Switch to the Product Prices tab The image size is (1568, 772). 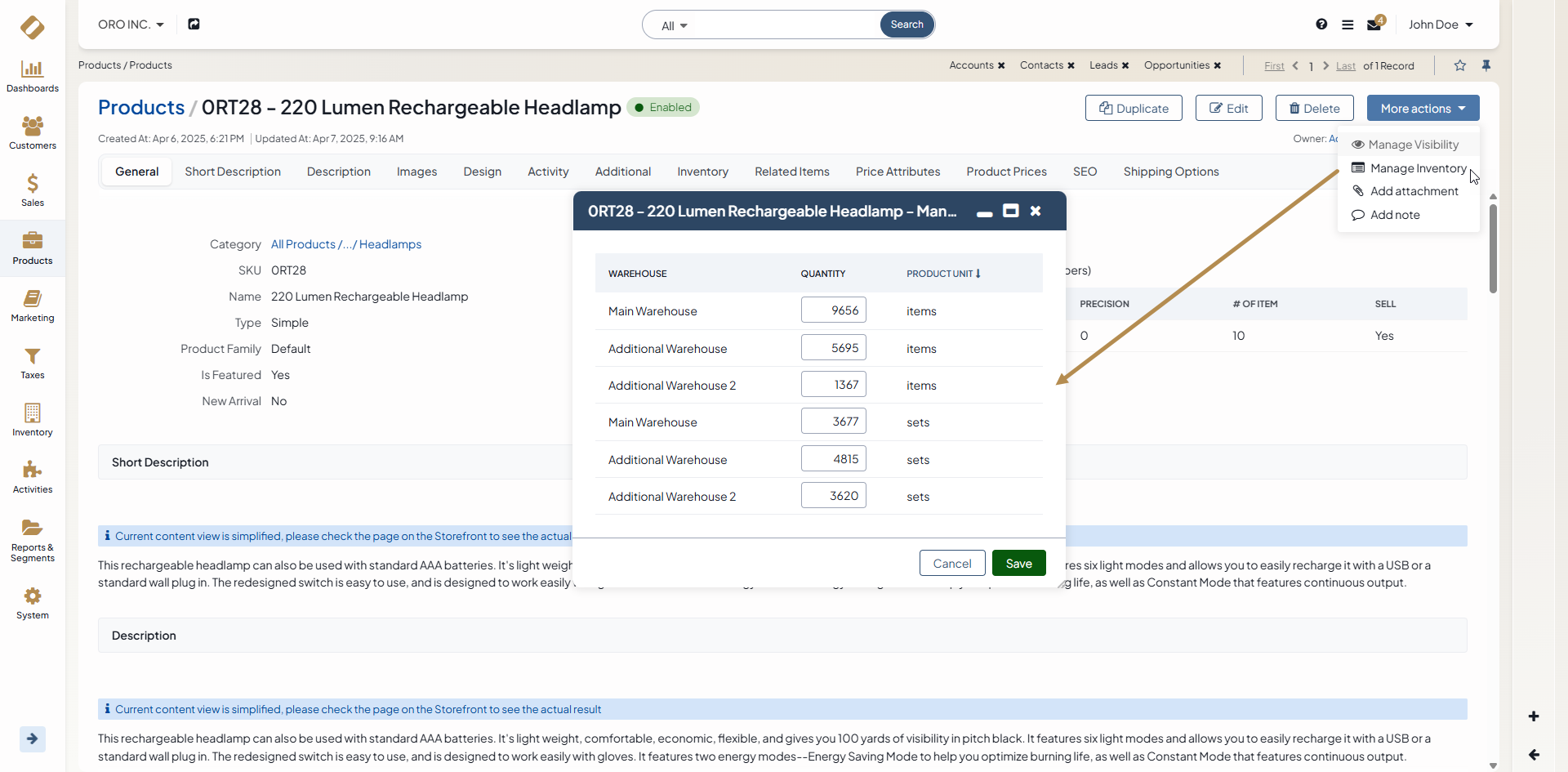[1006, 172]
